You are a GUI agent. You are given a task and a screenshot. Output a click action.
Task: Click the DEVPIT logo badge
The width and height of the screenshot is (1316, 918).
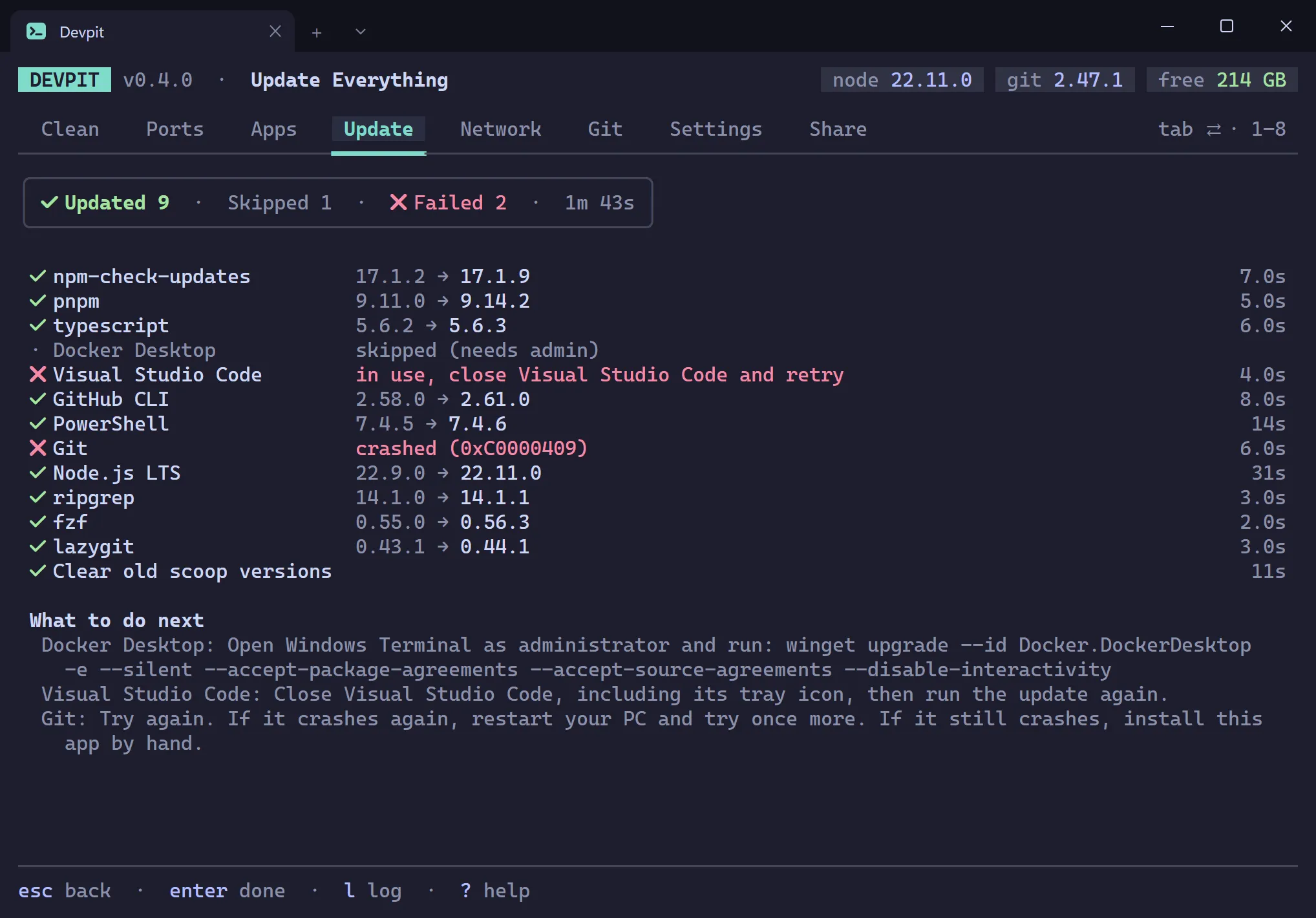pos(65,80)
